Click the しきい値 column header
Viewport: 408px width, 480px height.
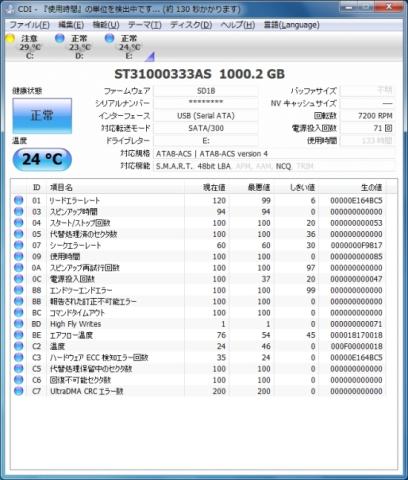(x=296, y=187)
